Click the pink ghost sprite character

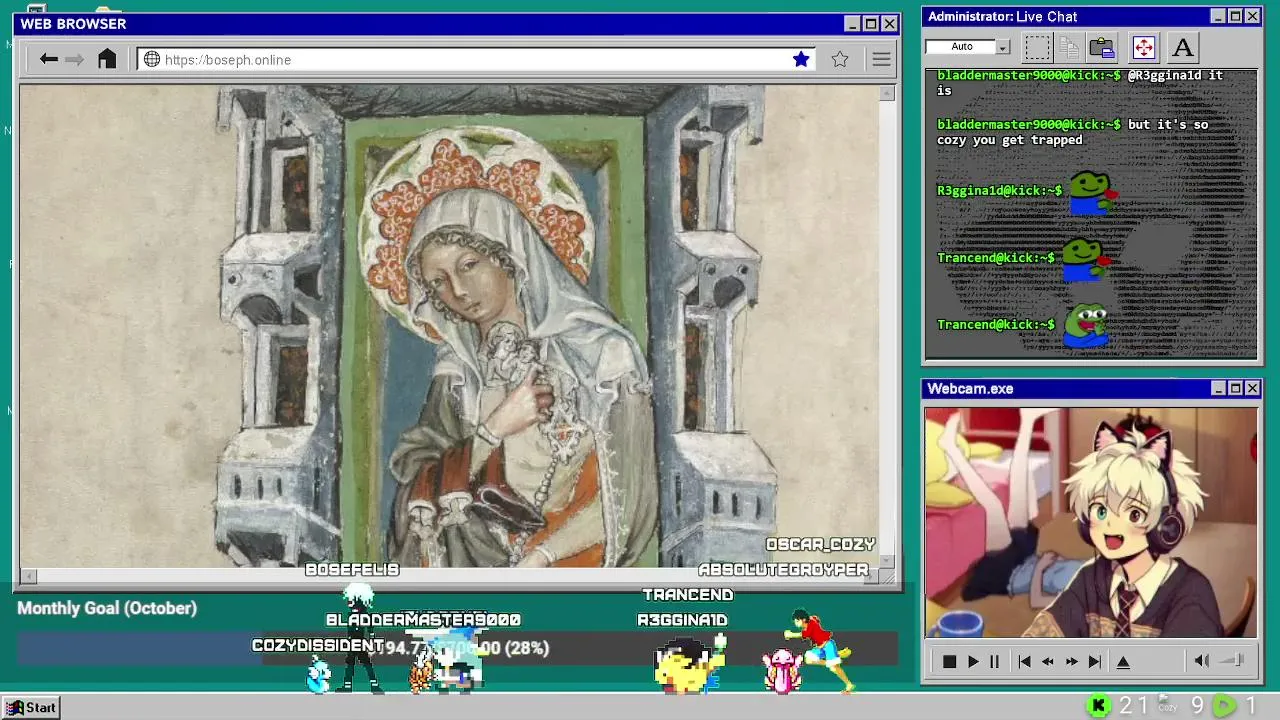(782, 670)
